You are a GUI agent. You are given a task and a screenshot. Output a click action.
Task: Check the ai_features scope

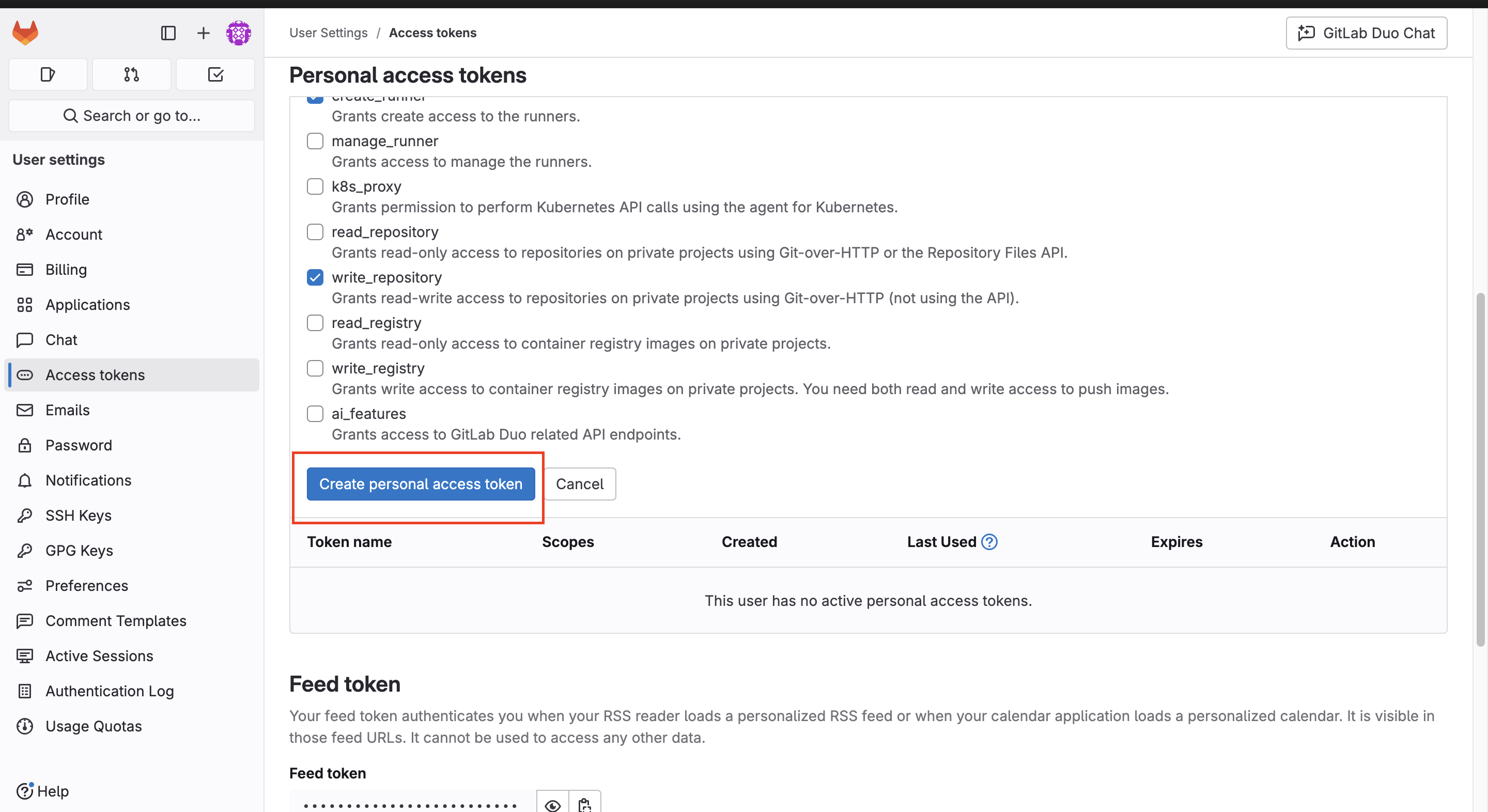[x=315, y=414]
